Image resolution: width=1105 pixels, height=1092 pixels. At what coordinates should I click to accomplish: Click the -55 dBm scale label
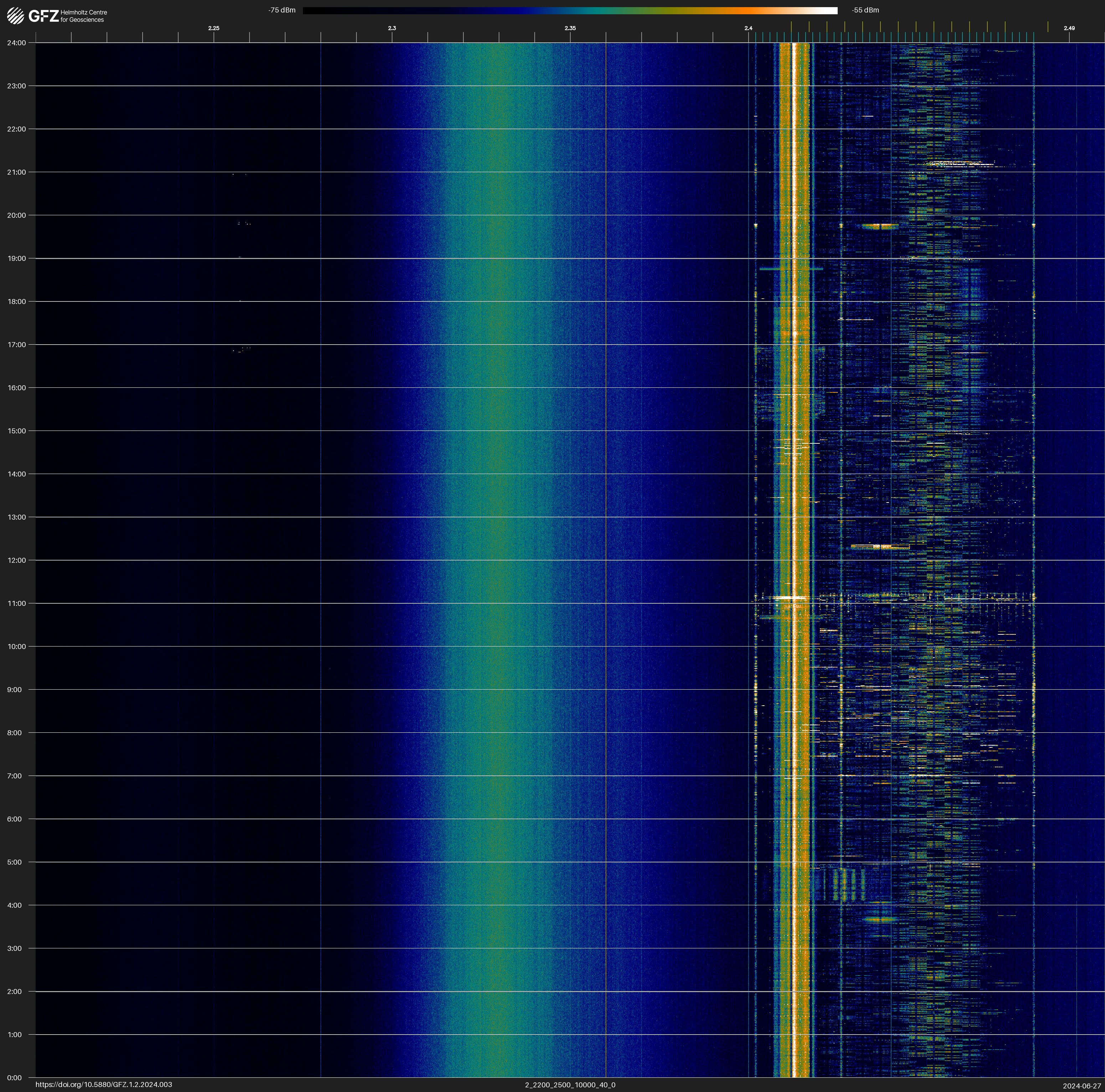(x=865, y=10)
